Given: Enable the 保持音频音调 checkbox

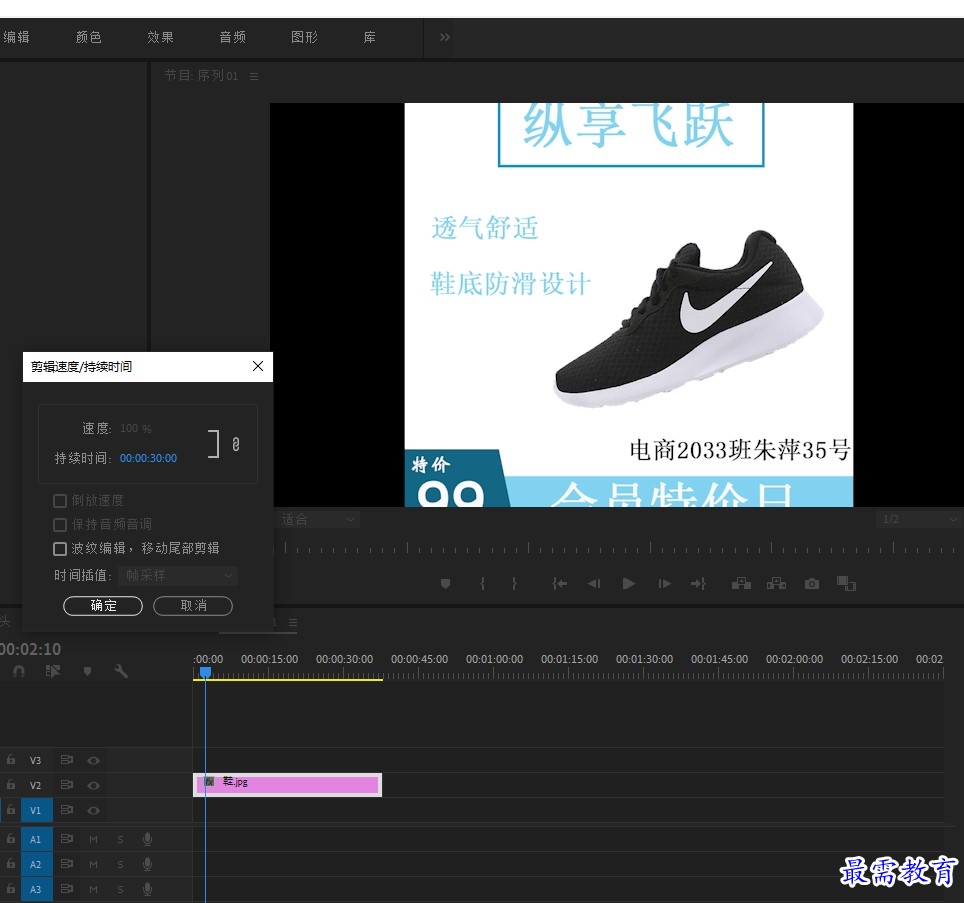Looking at the screenshot, I should pyautogui.click(x=60, y=524).
